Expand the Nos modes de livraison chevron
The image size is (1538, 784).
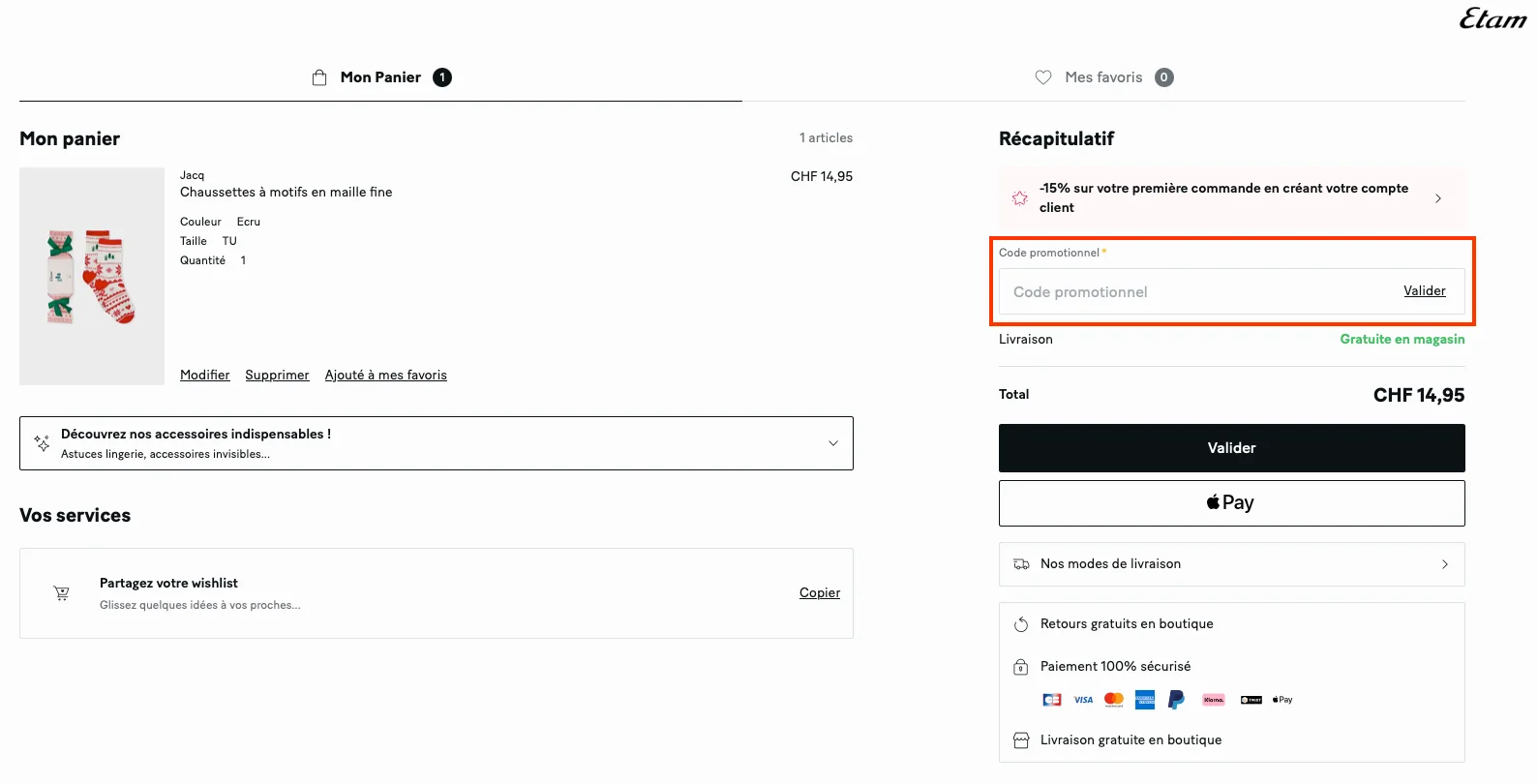(1445, 564)
